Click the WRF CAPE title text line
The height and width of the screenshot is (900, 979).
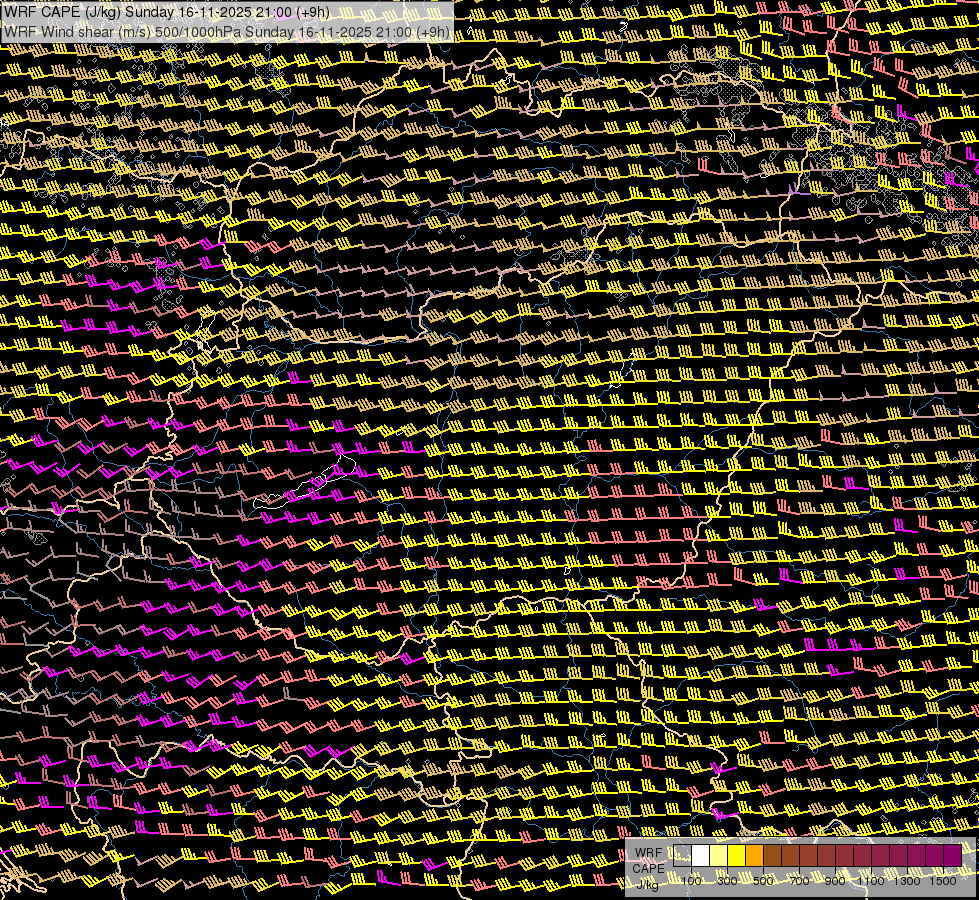(167, 12)
